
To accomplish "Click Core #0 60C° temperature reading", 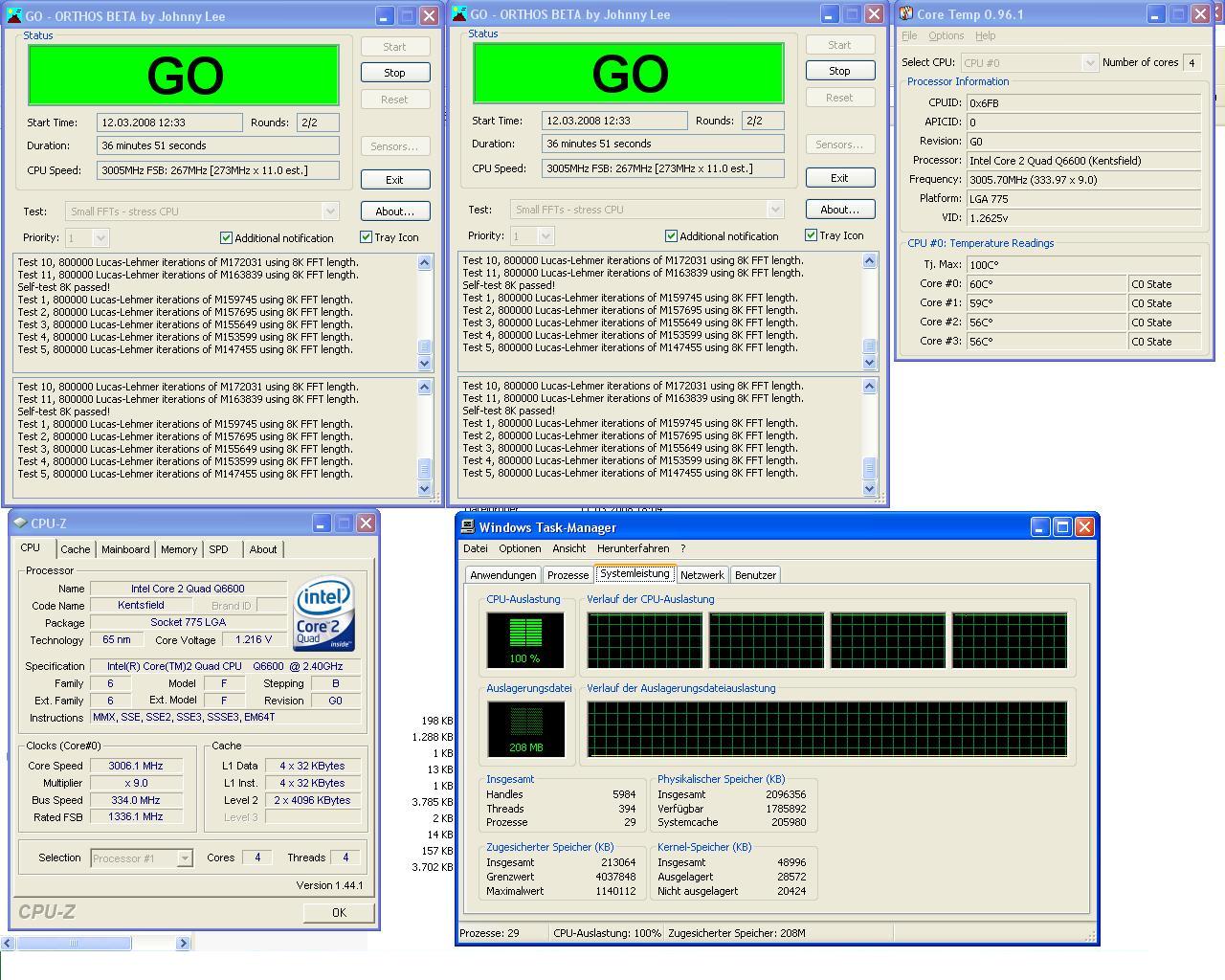I will coord(1046,284).
